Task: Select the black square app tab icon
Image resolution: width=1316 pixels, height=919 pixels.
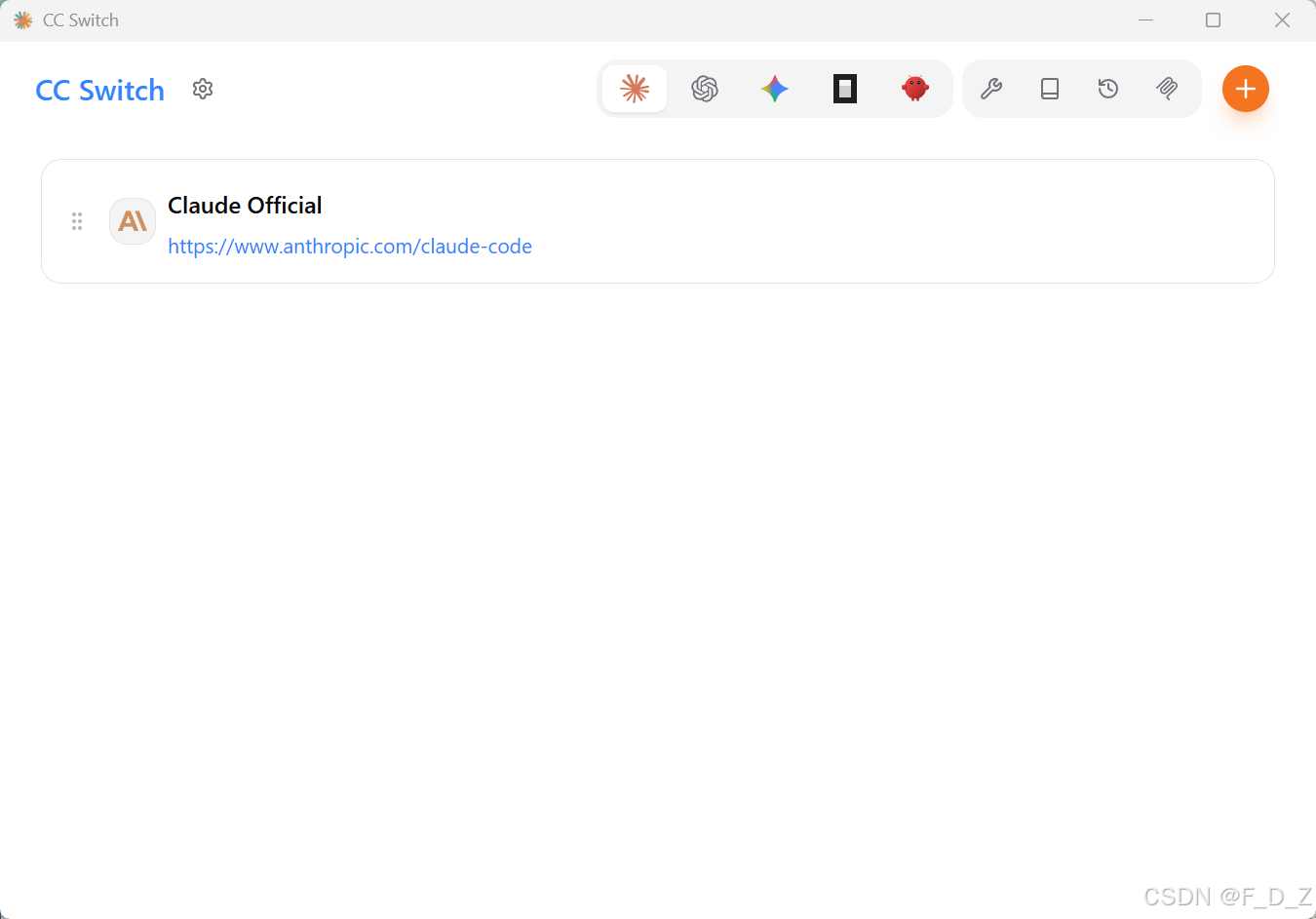Action: (845, 89)
